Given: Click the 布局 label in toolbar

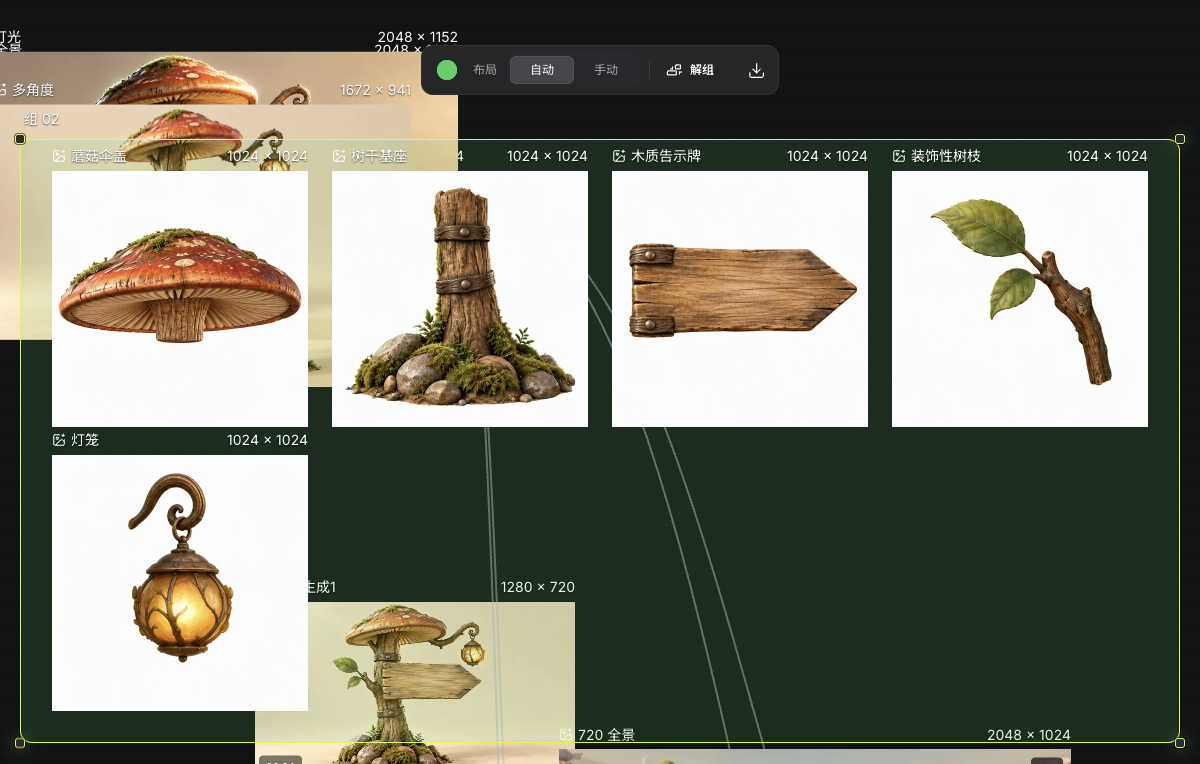Looking at the screenshot, I should [484, 70].
